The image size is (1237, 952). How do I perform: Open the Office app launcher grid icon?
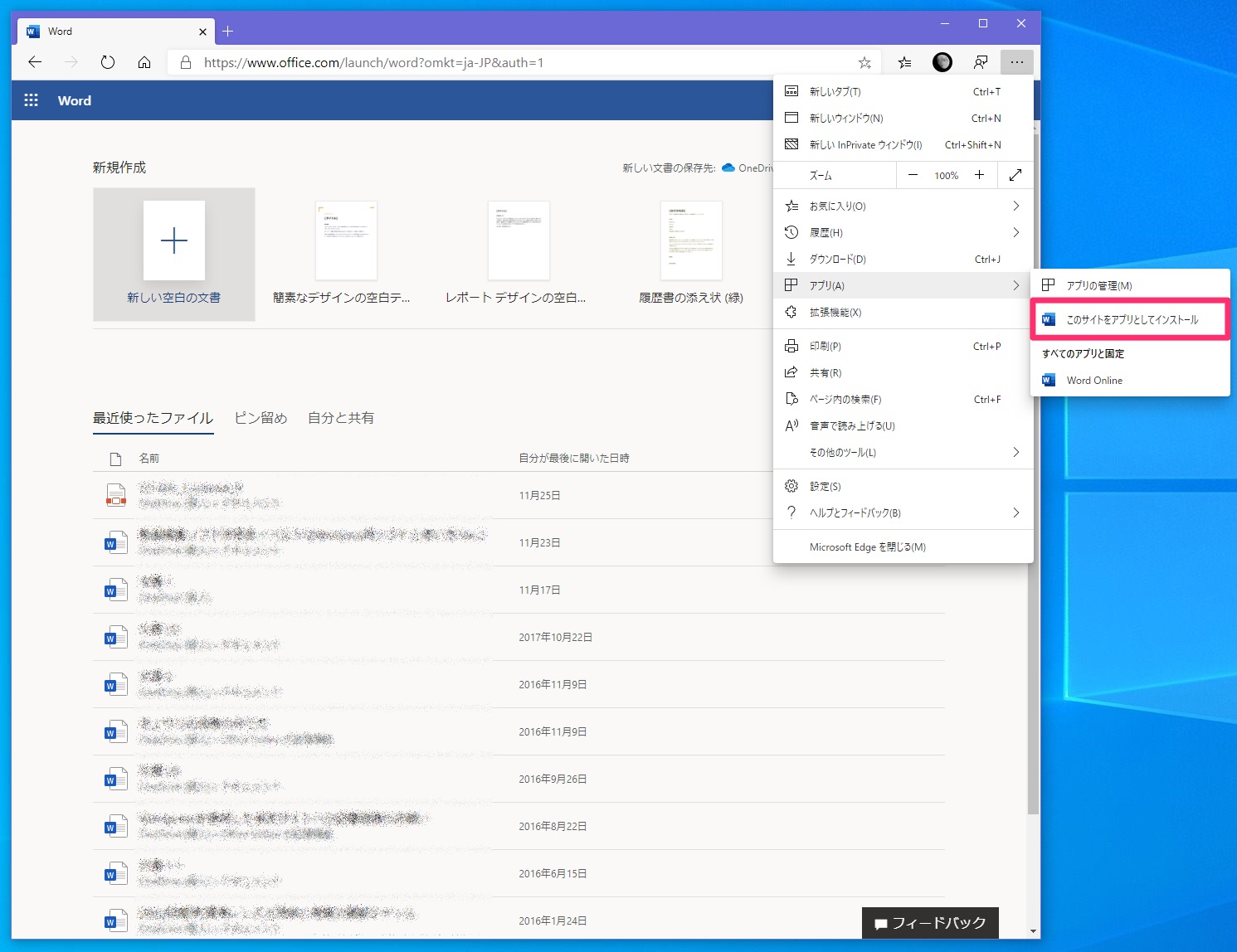tap(32, 100)
